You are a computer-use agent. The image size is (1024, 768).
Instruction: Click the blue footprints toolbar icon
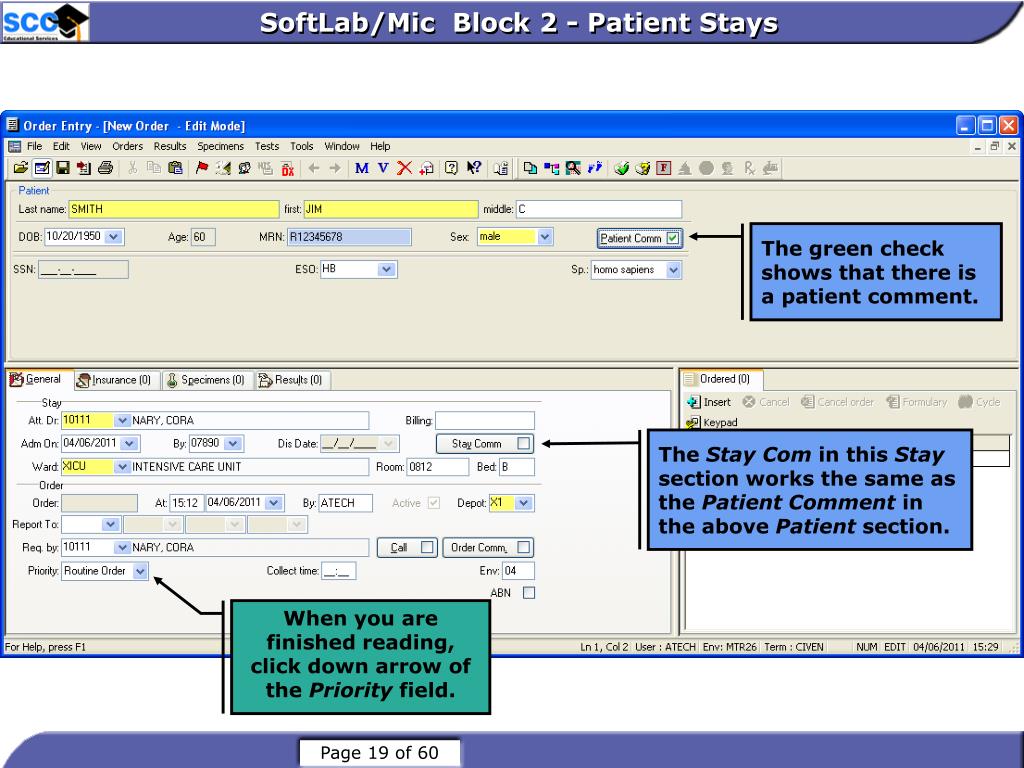pos(594,168)
